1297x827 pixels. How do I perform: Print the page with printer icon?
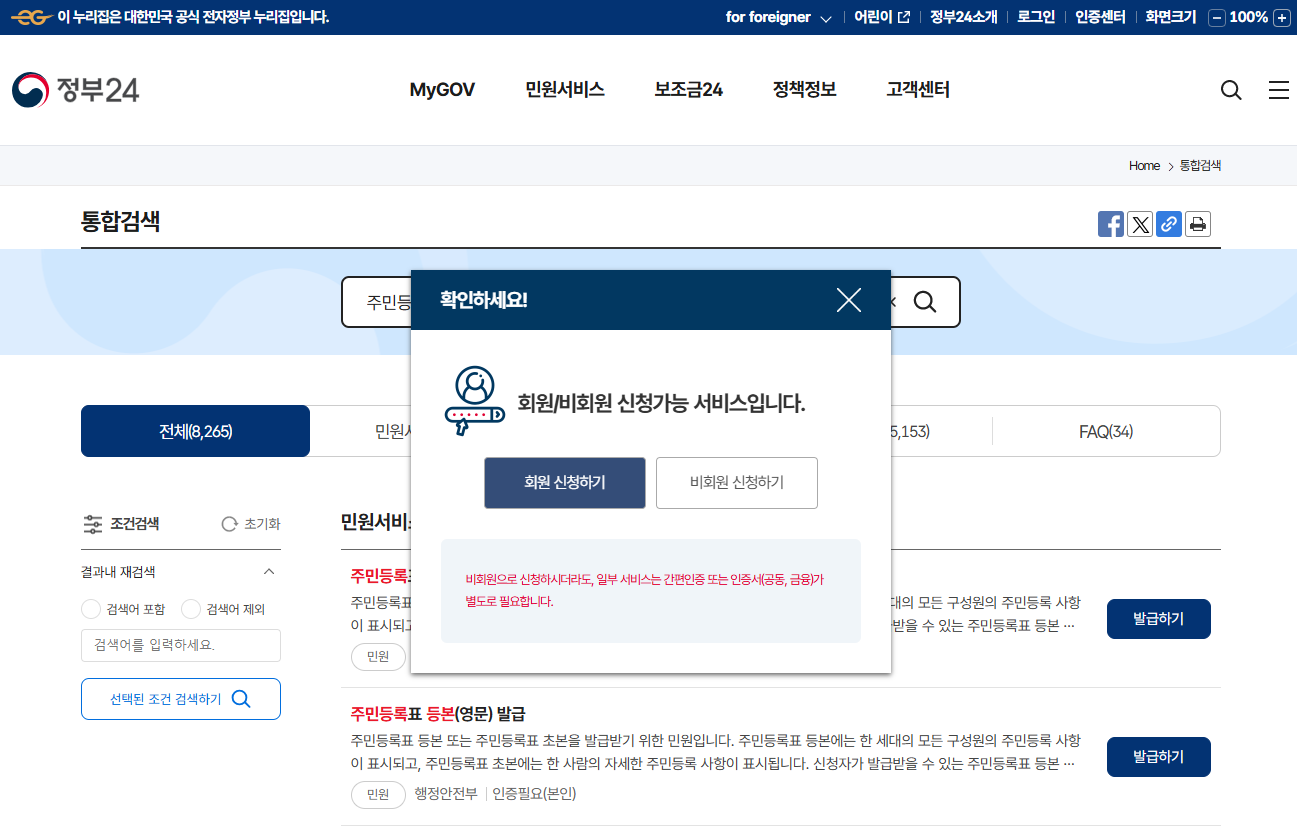click(x=1198, y=224)
